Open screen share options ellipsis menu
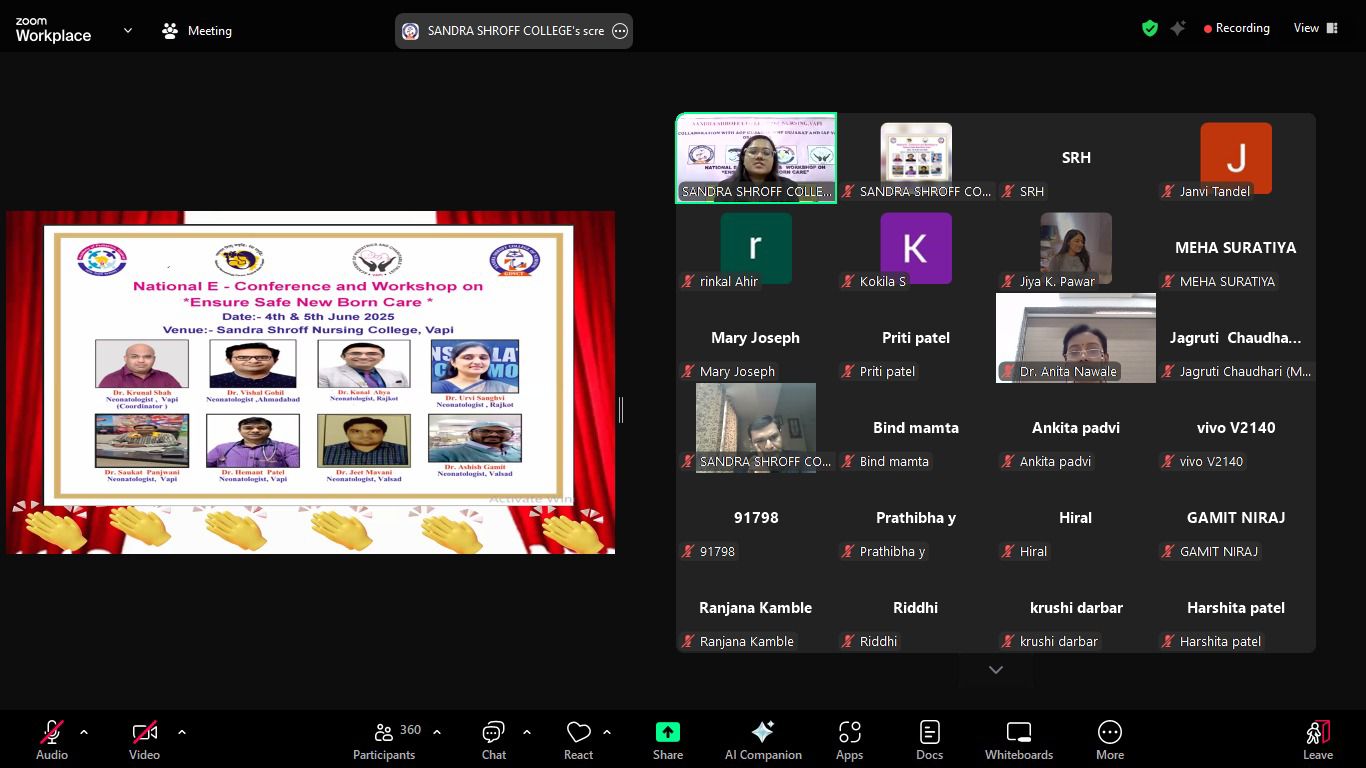 [x=620, y=31]
